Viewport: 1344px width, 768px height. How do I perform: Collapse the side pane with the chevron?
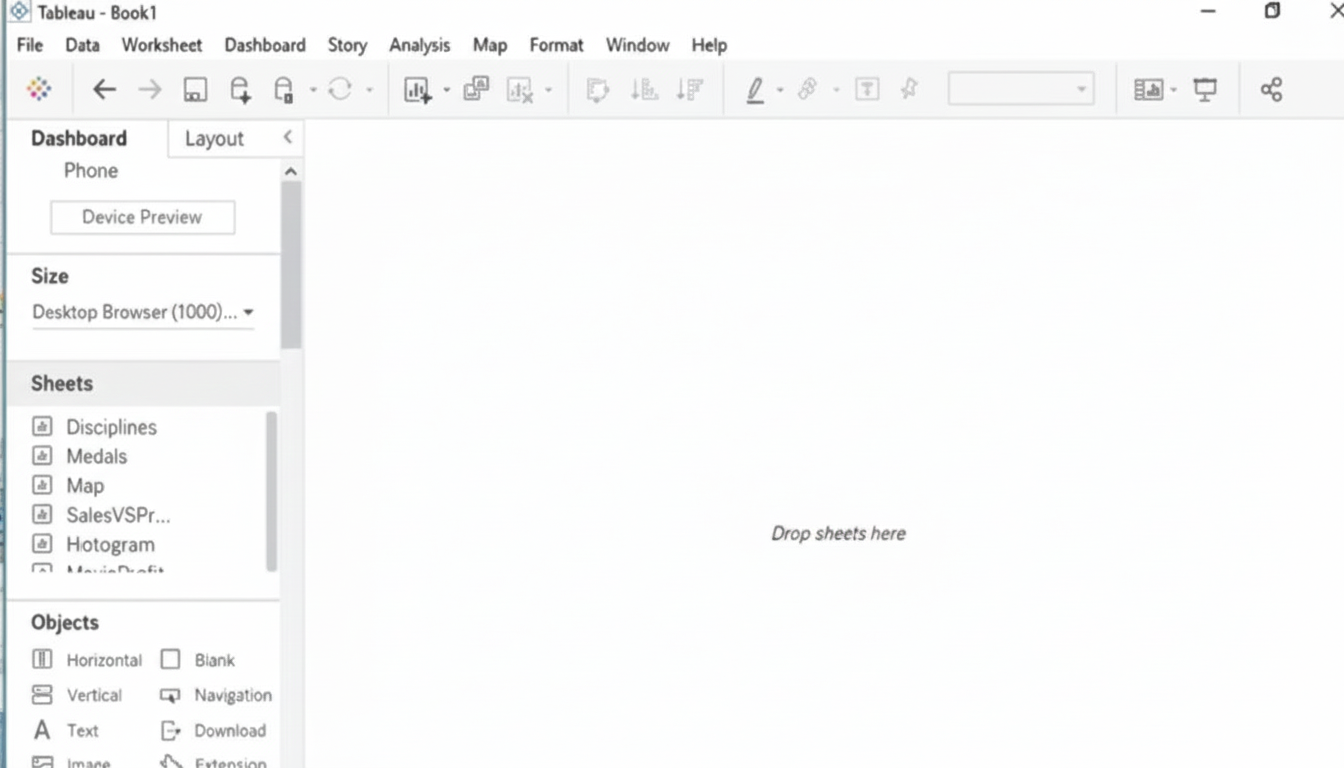click(288, 137)
